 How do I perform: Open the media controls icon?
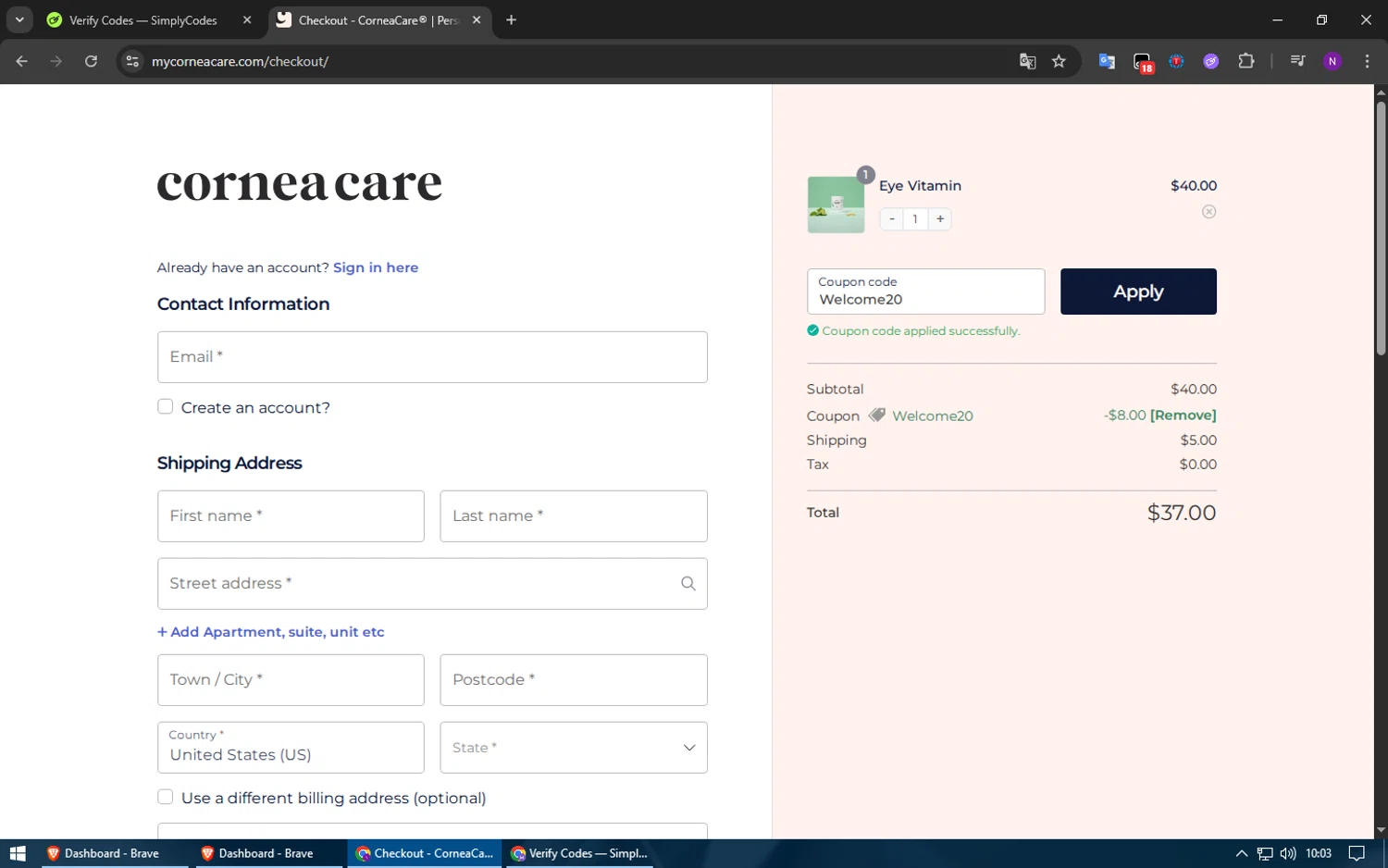[x=1297, y=61]
